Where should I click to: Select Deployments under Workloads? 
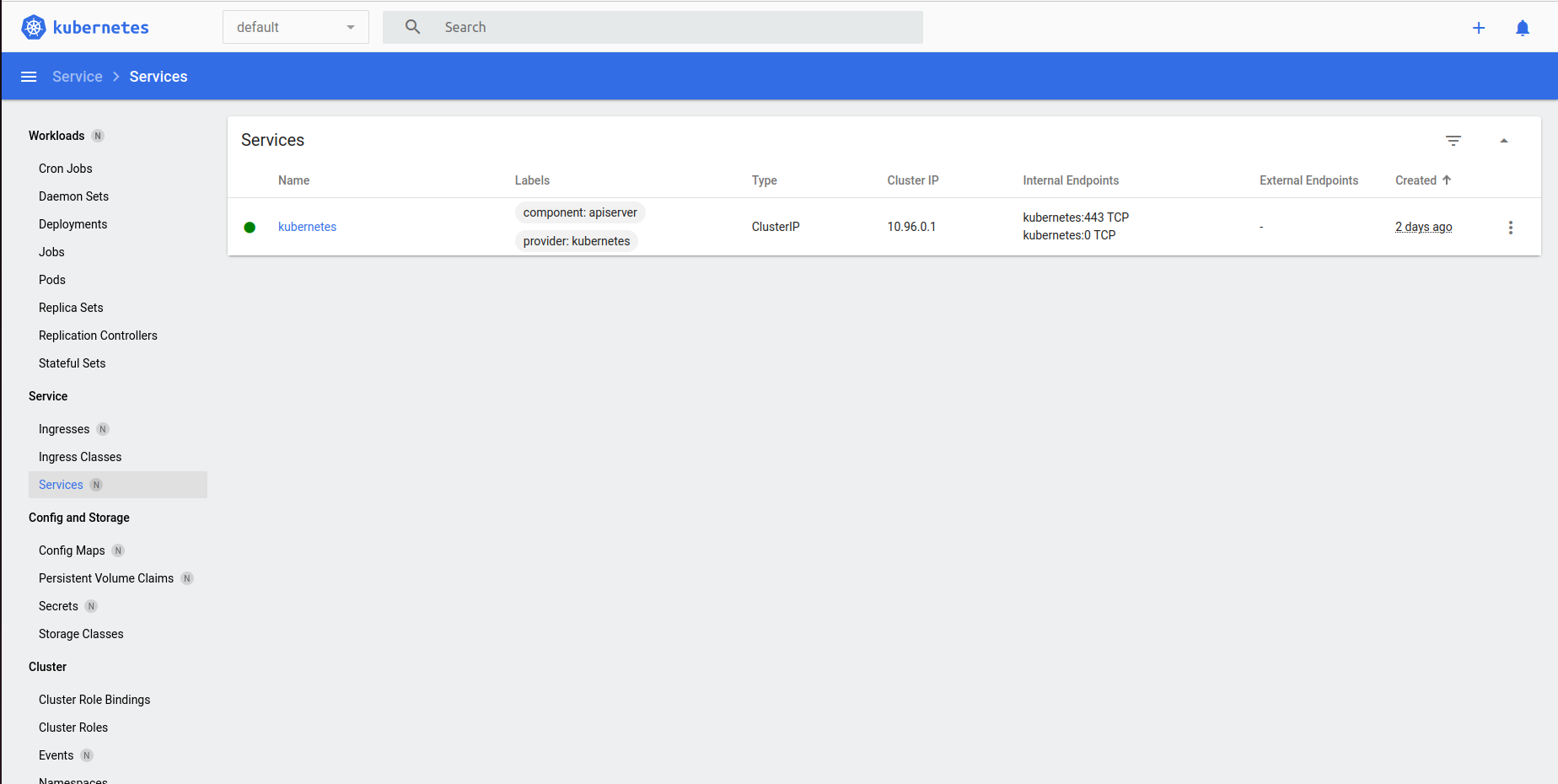click(73, 224)
